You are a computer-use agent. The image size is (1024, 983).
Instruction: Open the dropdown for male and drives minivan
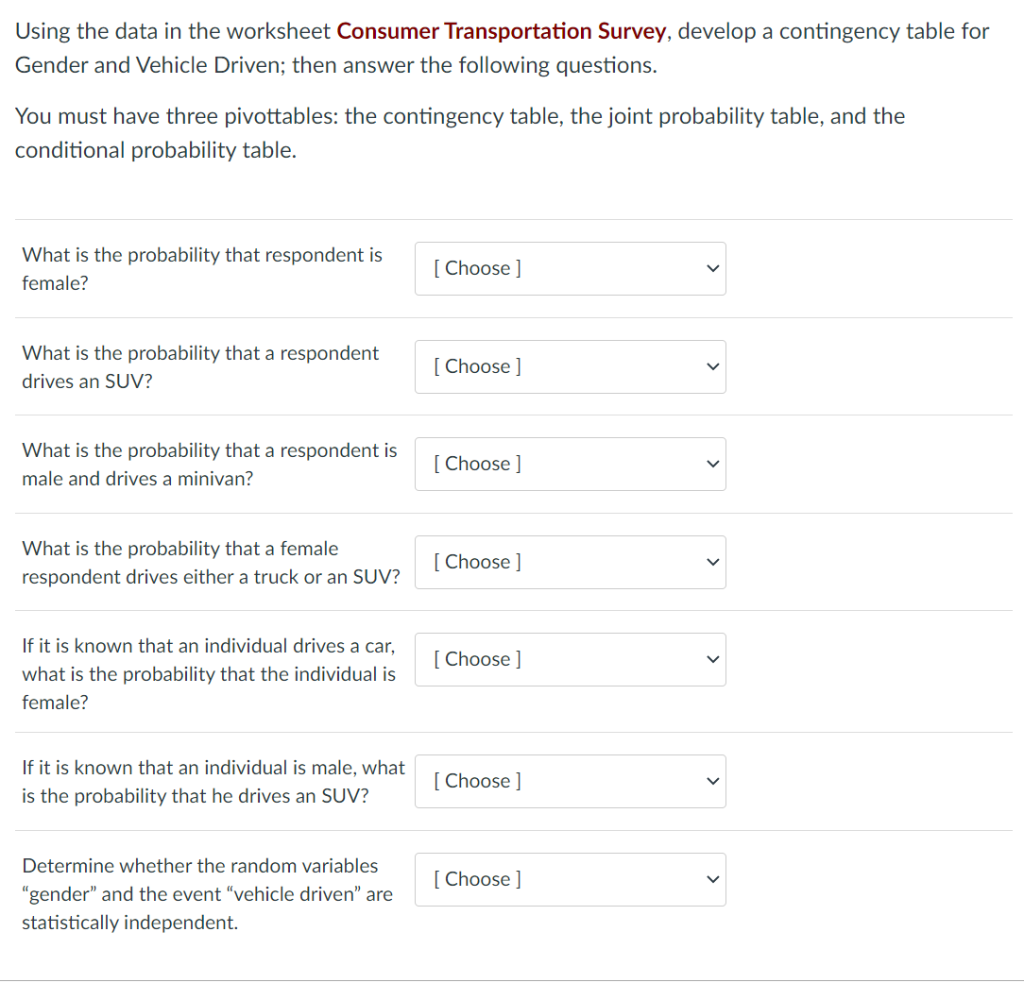point(570,464)
